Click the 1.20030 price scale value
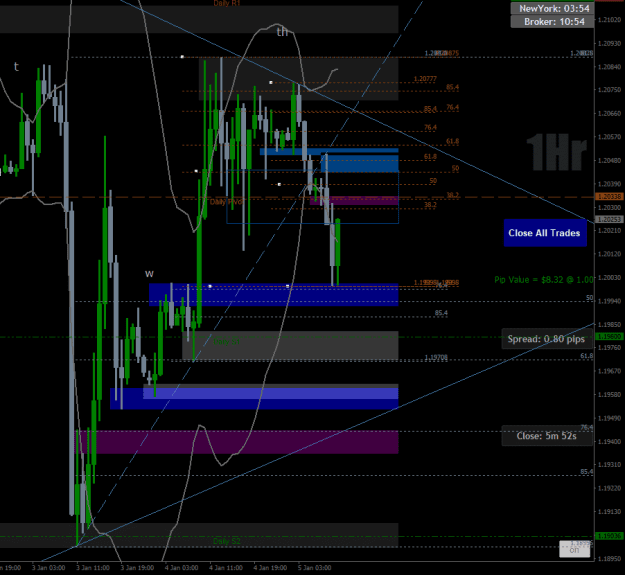The height and width of the screenshot is (575, 625). click(x=609, y=277)
